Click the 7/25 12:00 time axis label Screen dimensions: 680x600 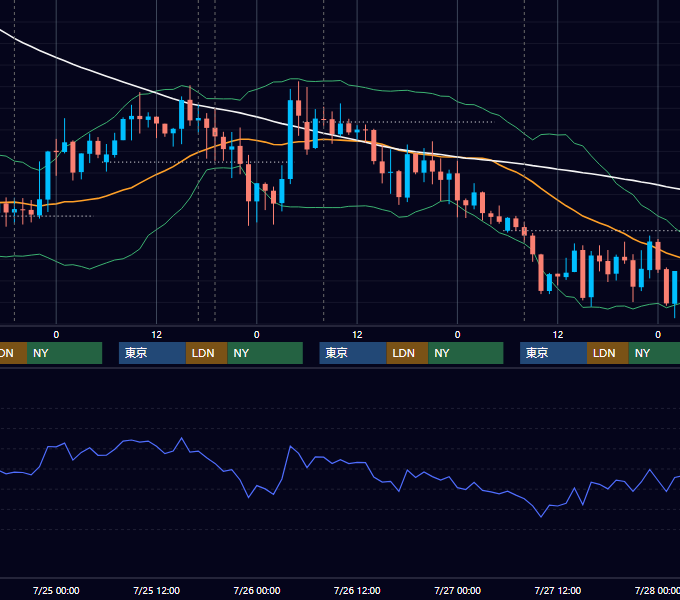(x=157, y=590)
